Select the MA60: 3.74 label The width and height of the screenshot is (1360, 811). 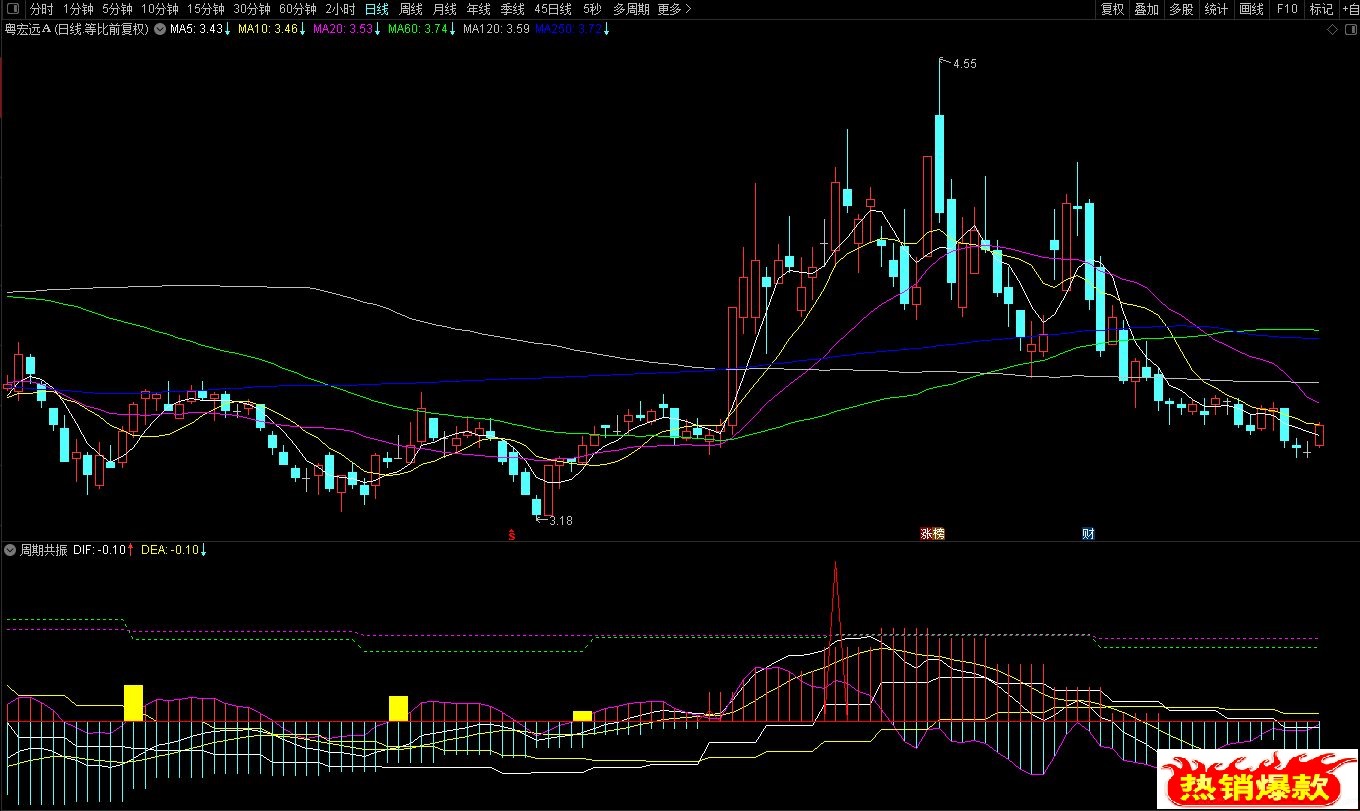pyautogui.click(x=419, y=29)
